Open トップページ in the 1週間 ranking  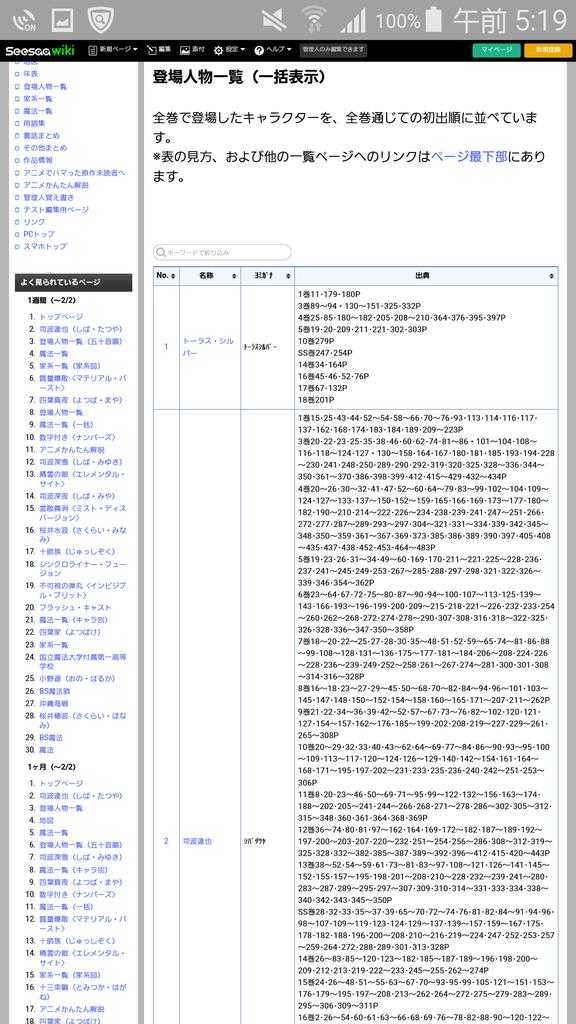61,317
